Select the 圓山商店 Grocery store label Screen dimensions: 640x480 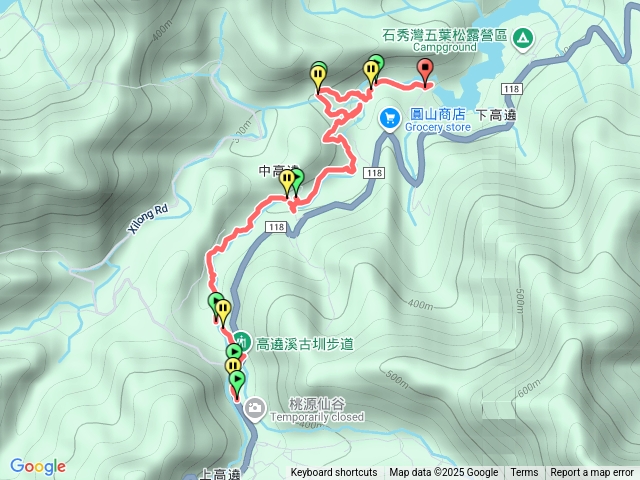click(438, 120)
